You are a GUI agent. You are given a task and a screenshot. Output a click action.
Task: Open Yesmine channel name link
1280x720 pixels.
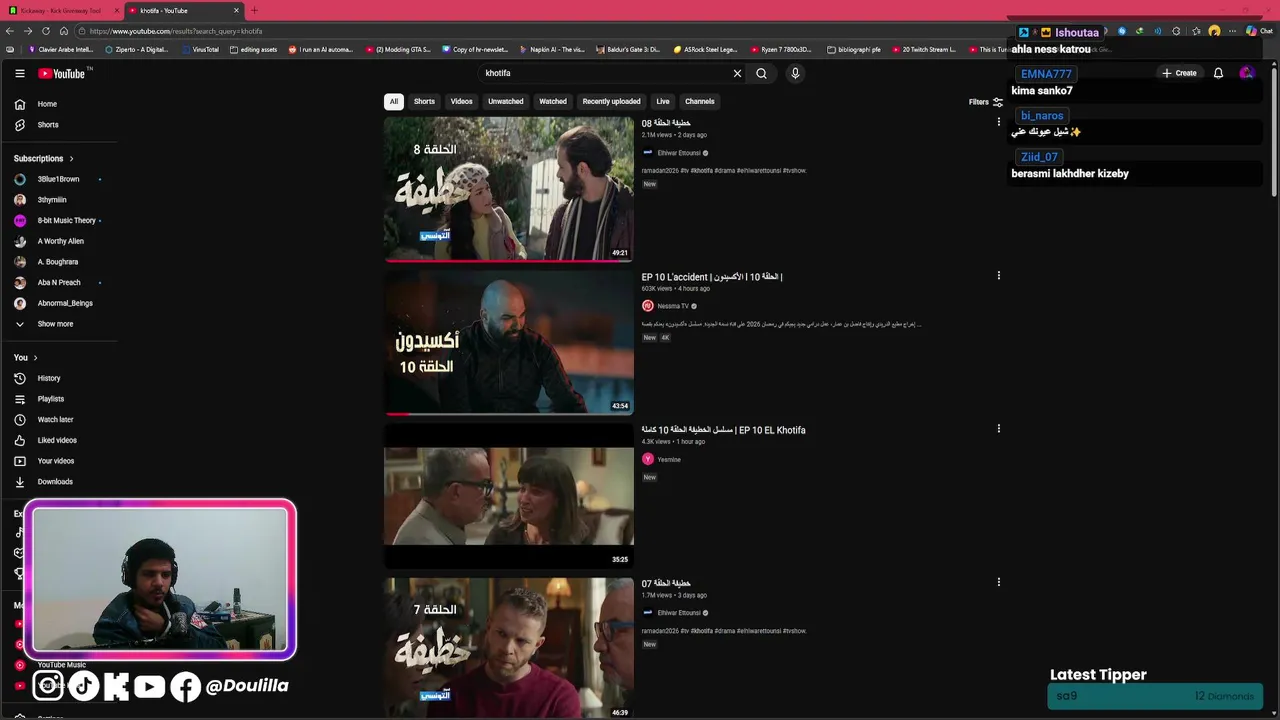click(669, 460)
